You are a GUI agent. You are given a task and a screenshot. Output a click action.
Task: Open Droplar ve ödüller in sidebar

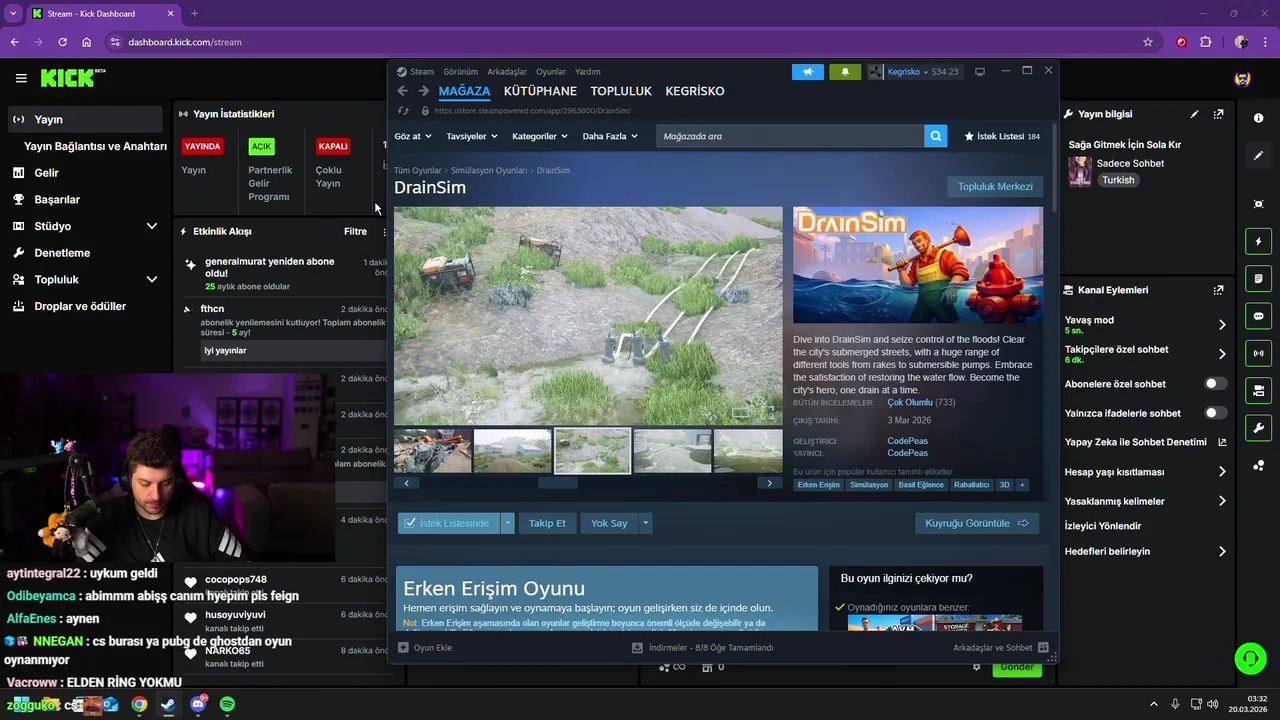click(x=80, y=306)
